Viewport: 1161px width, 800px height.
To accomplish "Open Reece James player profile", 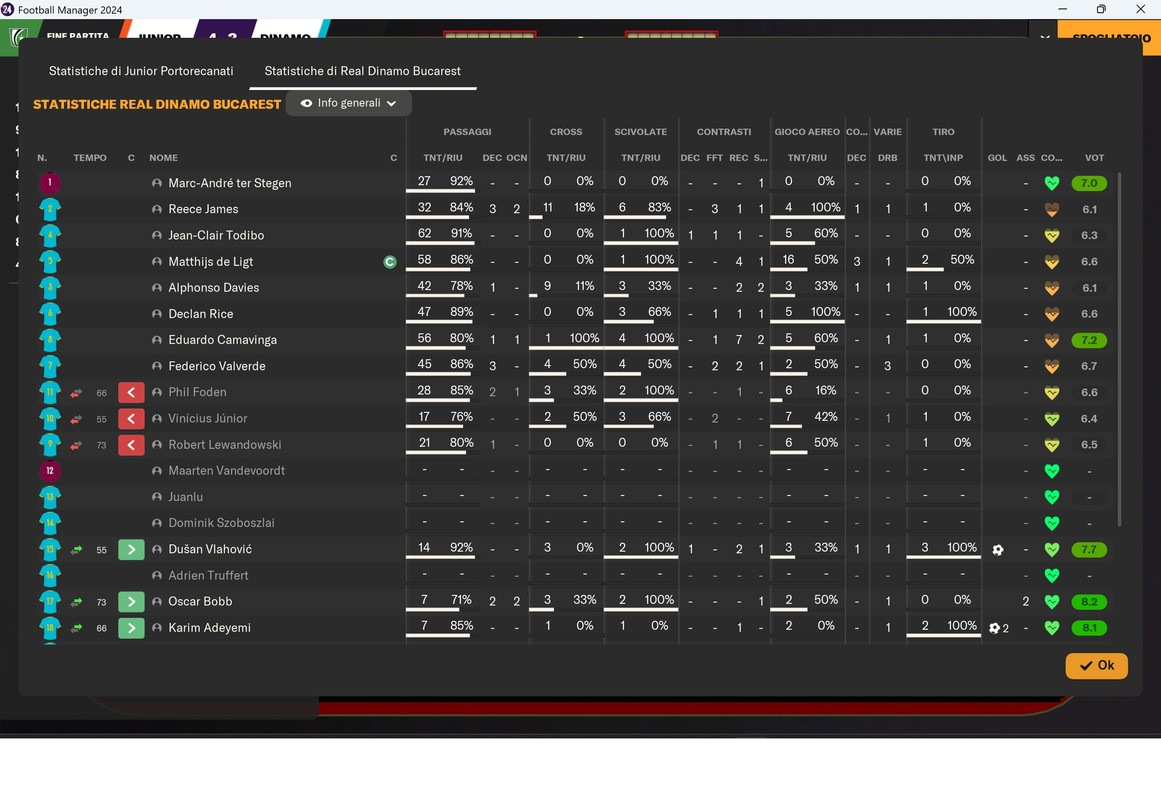I will [203, 209].
